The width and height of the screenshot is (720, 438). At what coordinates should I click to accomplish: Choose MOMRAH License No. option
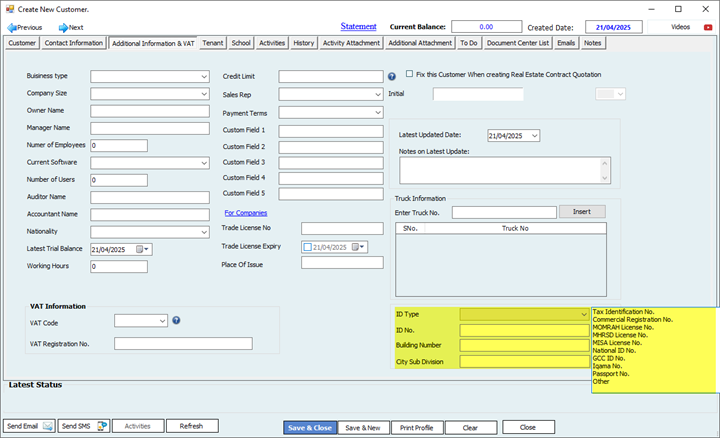pos(623,327)
